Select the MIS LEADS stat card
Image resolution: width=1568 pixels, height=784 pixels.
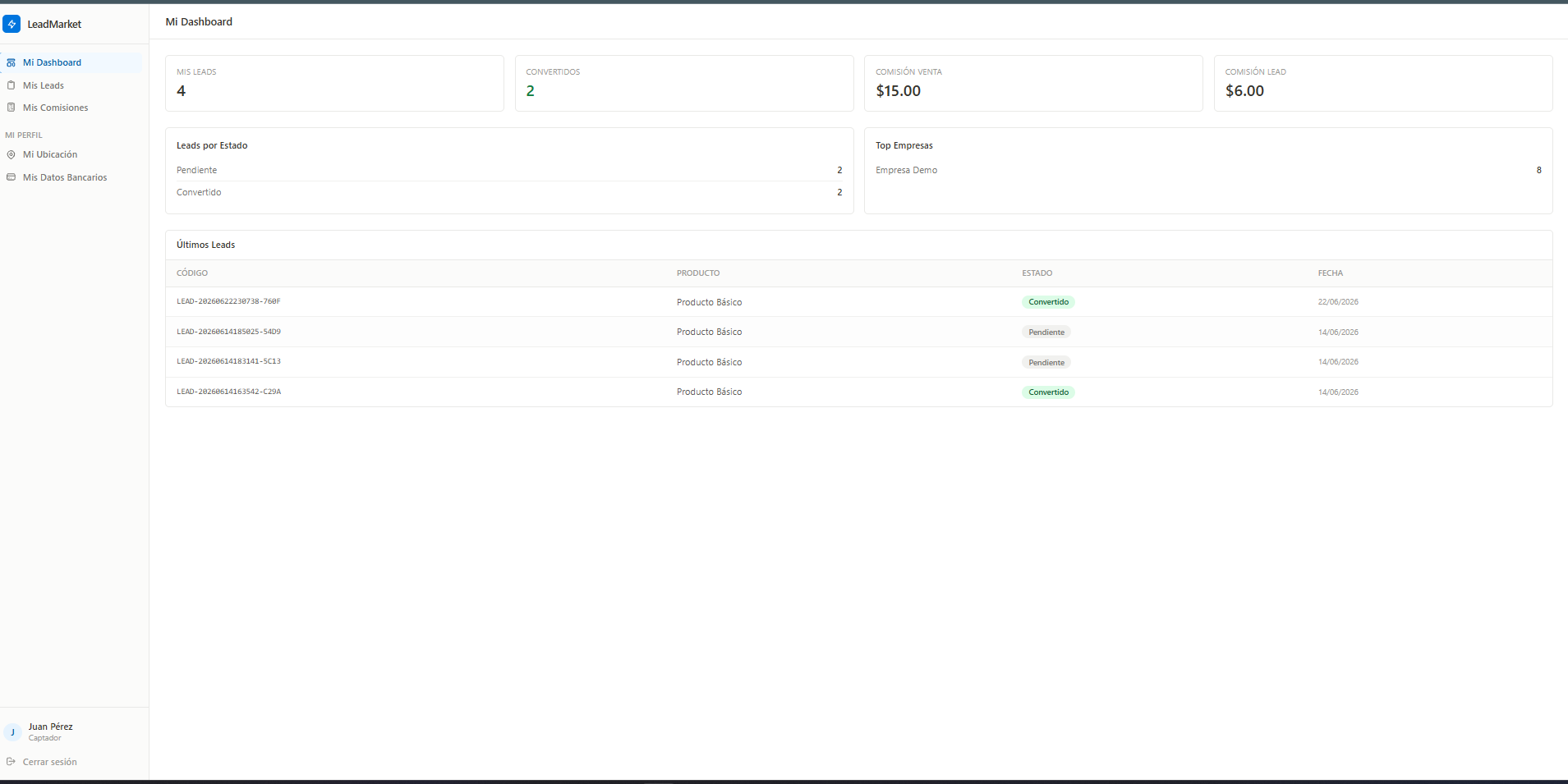pyautogui.click(x=334, y=83)
